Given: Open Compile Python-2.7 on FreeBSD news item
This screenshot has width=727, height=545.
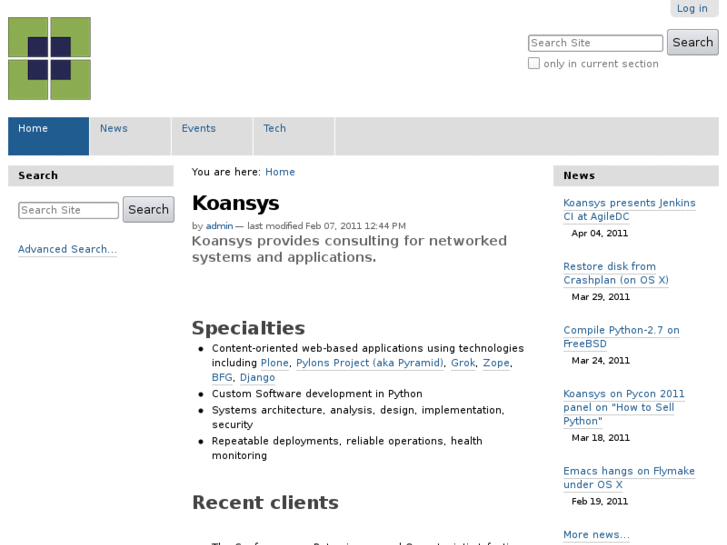Looking at the screenshot, I should (621, 337).
